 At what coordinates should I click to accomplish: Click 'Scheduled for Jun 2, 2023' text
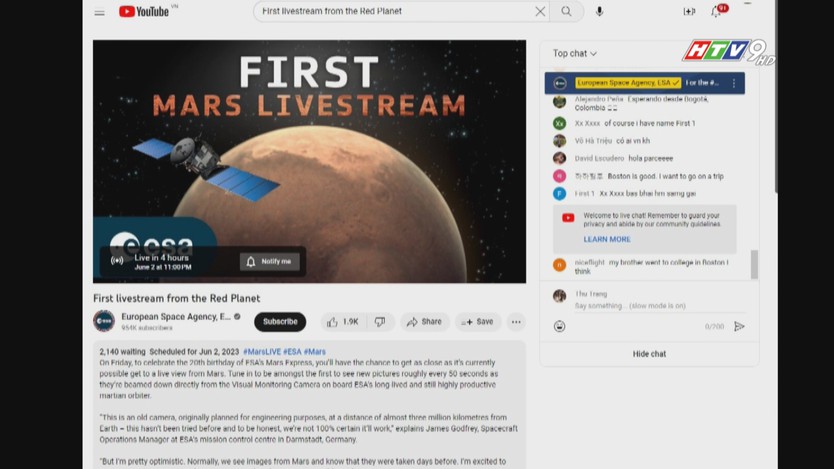(x=194, y=352)
